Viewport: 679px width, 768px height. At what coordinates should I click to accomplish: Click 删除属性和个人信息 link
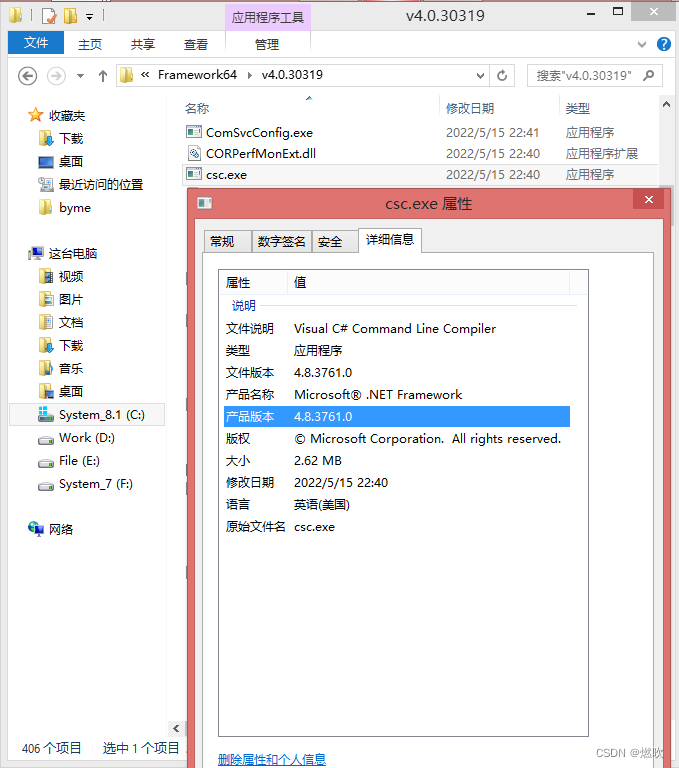272,760
